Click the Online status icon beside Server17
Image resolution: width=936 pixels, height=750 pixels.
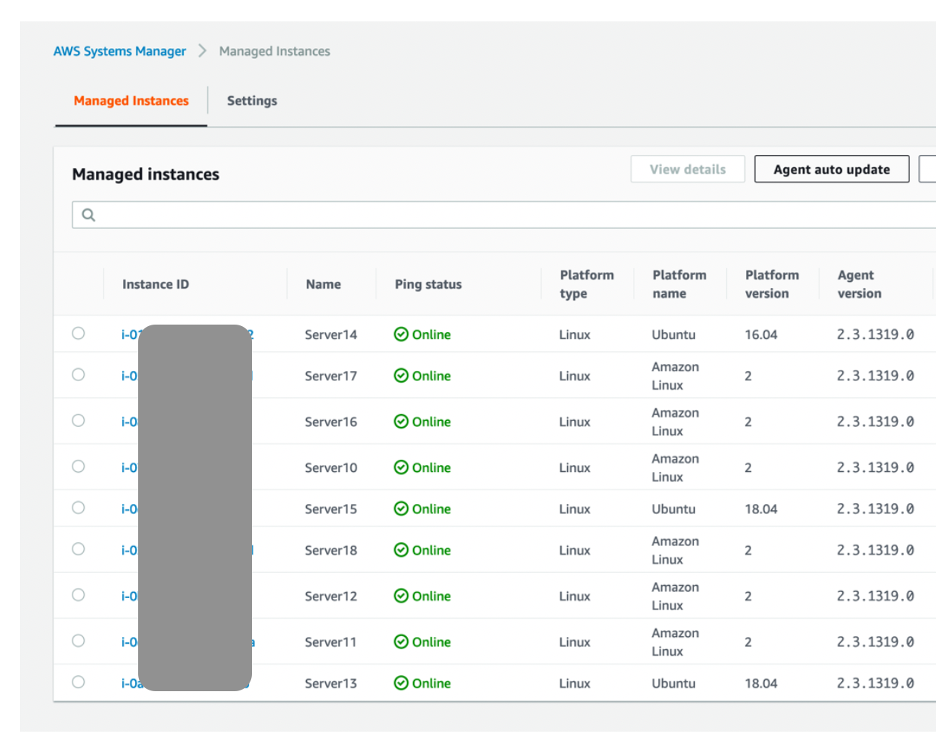tap(402, 375)
